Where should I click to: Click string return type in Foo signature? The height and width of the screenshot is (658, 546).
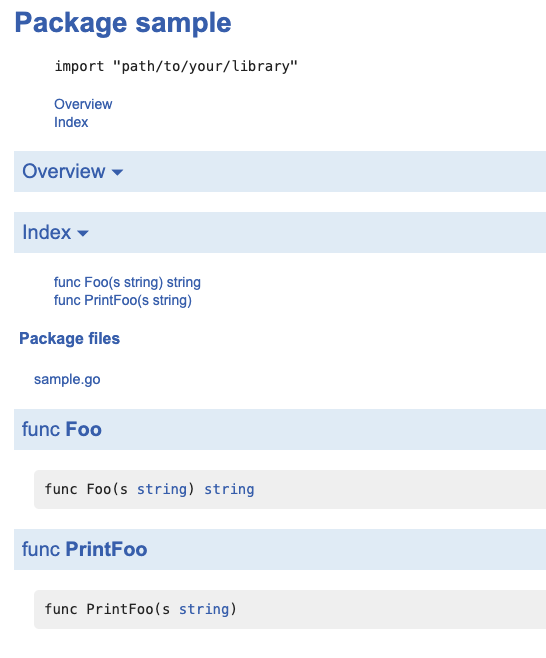tap(229, 489)
